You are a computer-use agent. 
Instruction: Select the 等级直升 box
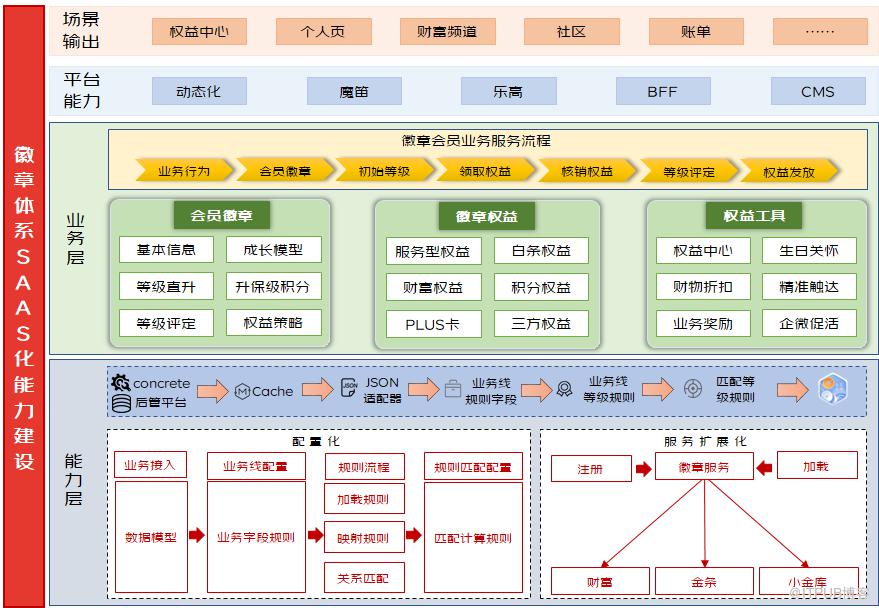tap(166, 286)
